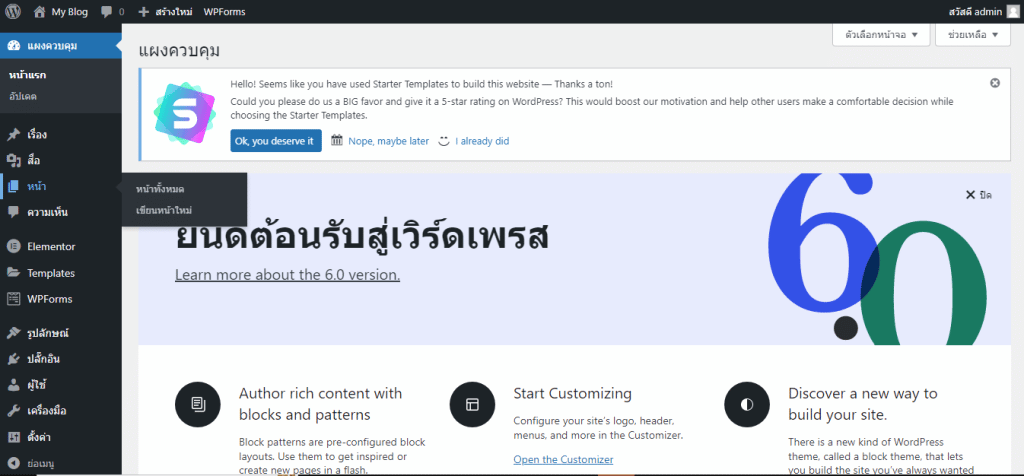Viewport: 1024px width, 476px height.
Task: Open the comments bubble icon in admin bar
Action: point(107,12)
